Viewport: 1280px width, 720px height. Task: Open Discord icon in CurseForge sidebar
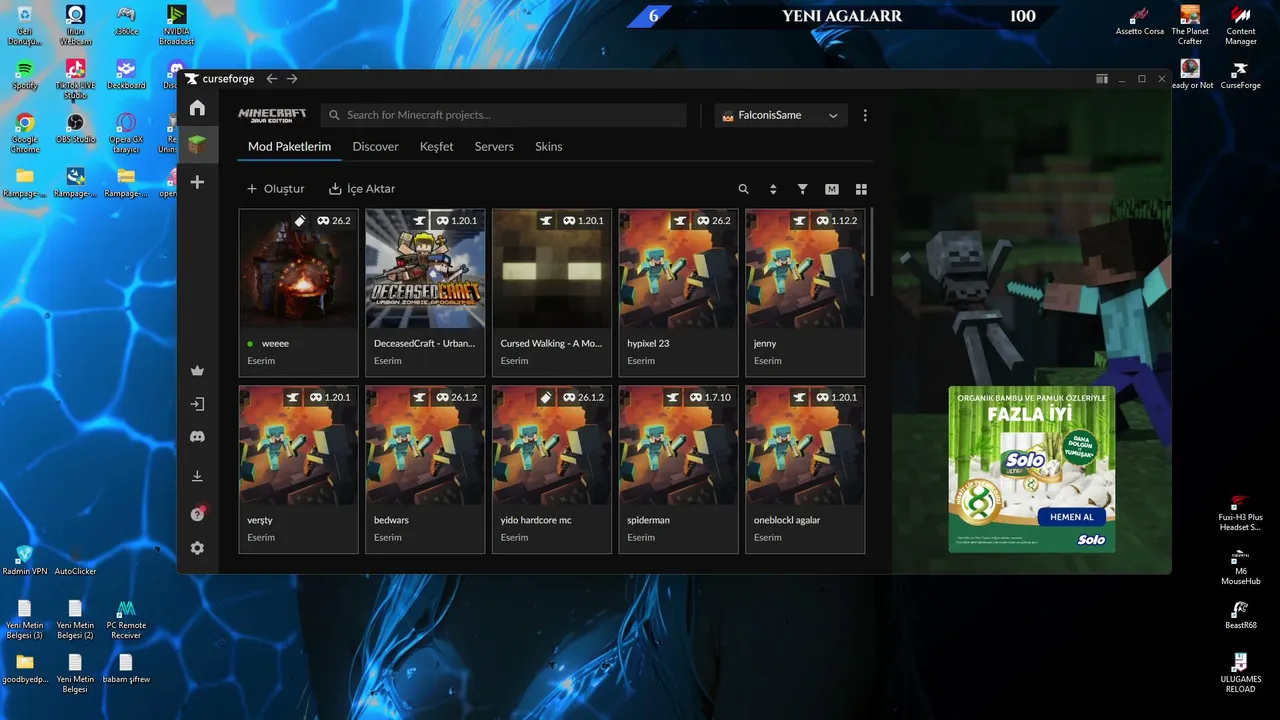tap(197, 437)
